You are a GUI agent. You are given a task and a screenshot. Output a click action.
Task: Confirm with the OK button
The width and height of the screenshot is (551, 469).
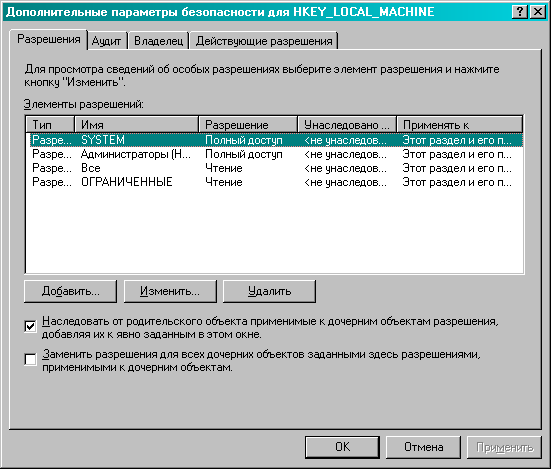342,447
